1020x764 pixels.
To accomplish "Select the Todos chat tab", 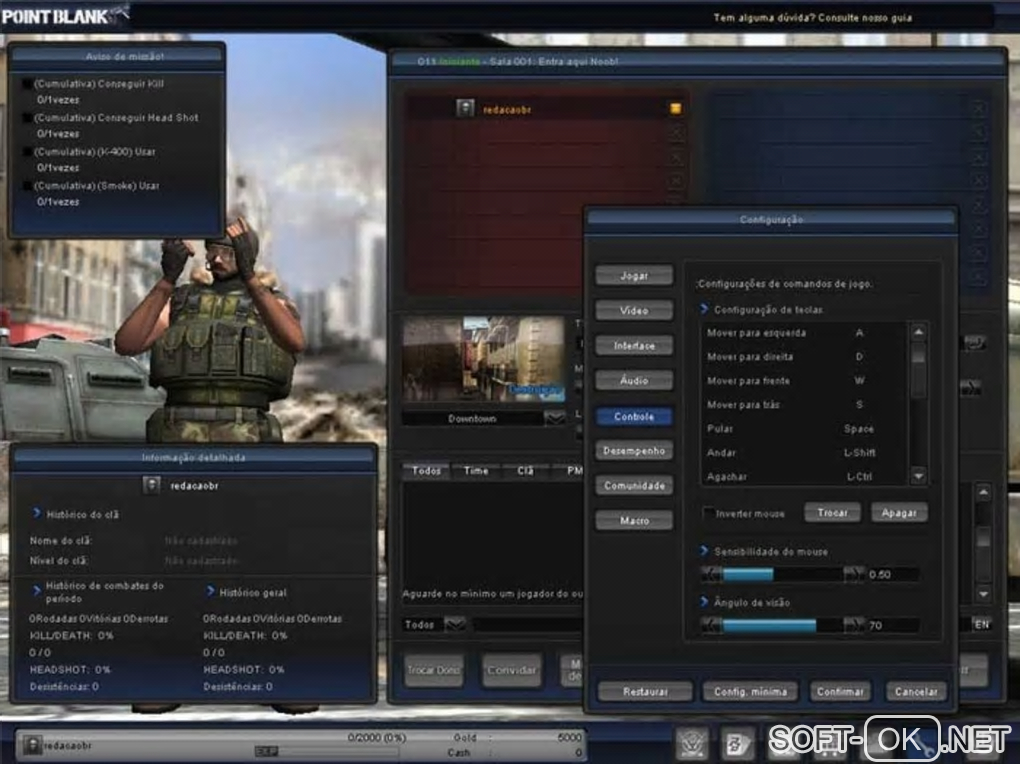I will tap(426, 471).
